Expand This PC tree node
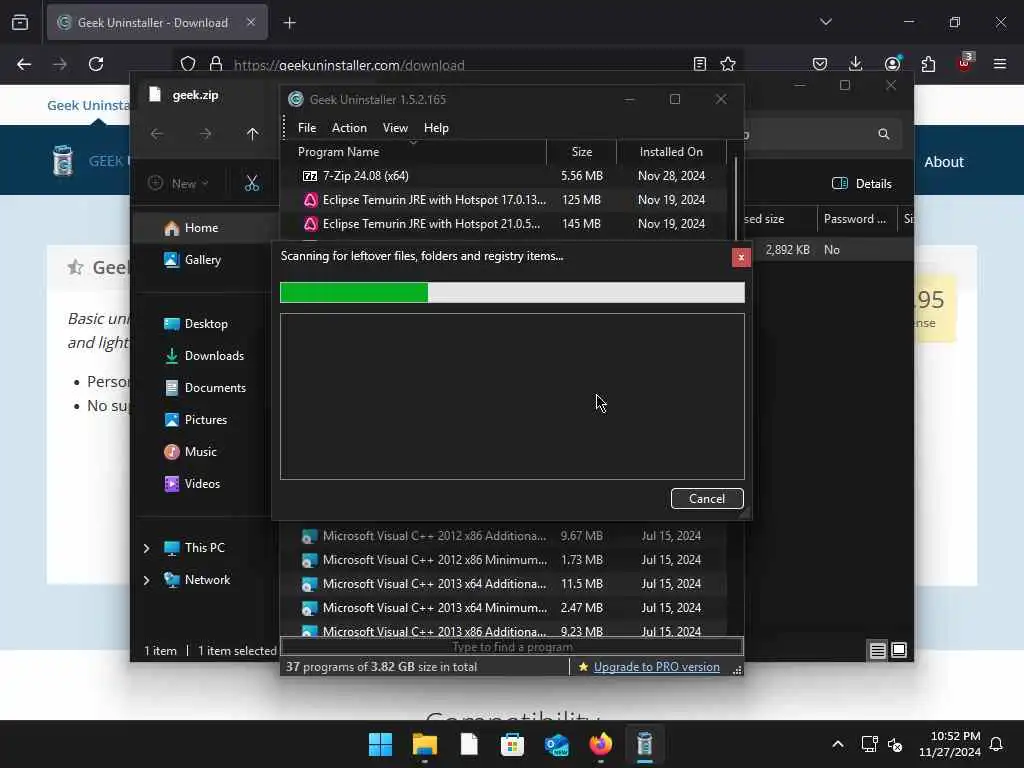The height and width of the screenshot is (768, 1024). pyautogui.click(x=146, y=548)
